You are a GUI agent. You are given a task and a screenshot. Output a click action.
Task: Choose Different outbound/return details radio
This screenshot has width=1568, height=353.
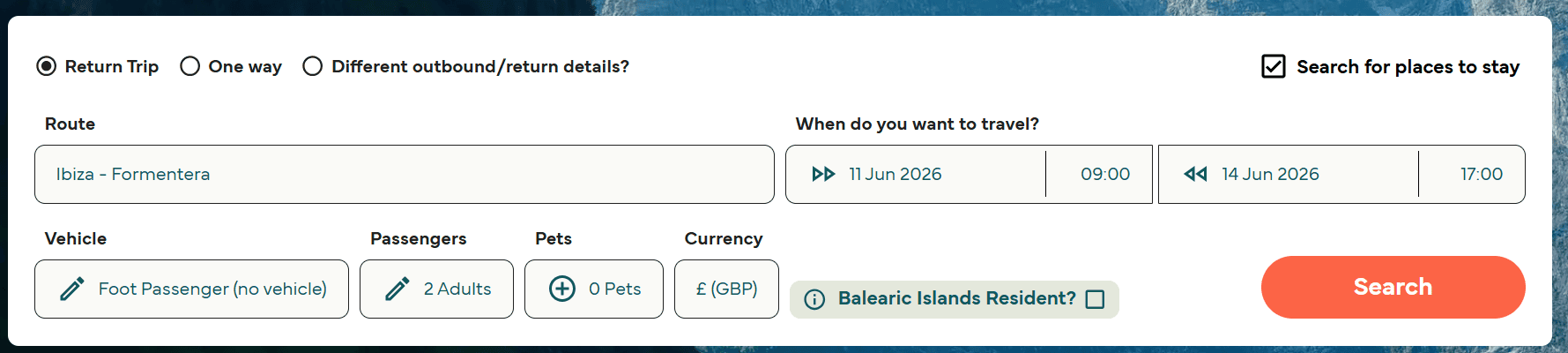tap(313, 66)
